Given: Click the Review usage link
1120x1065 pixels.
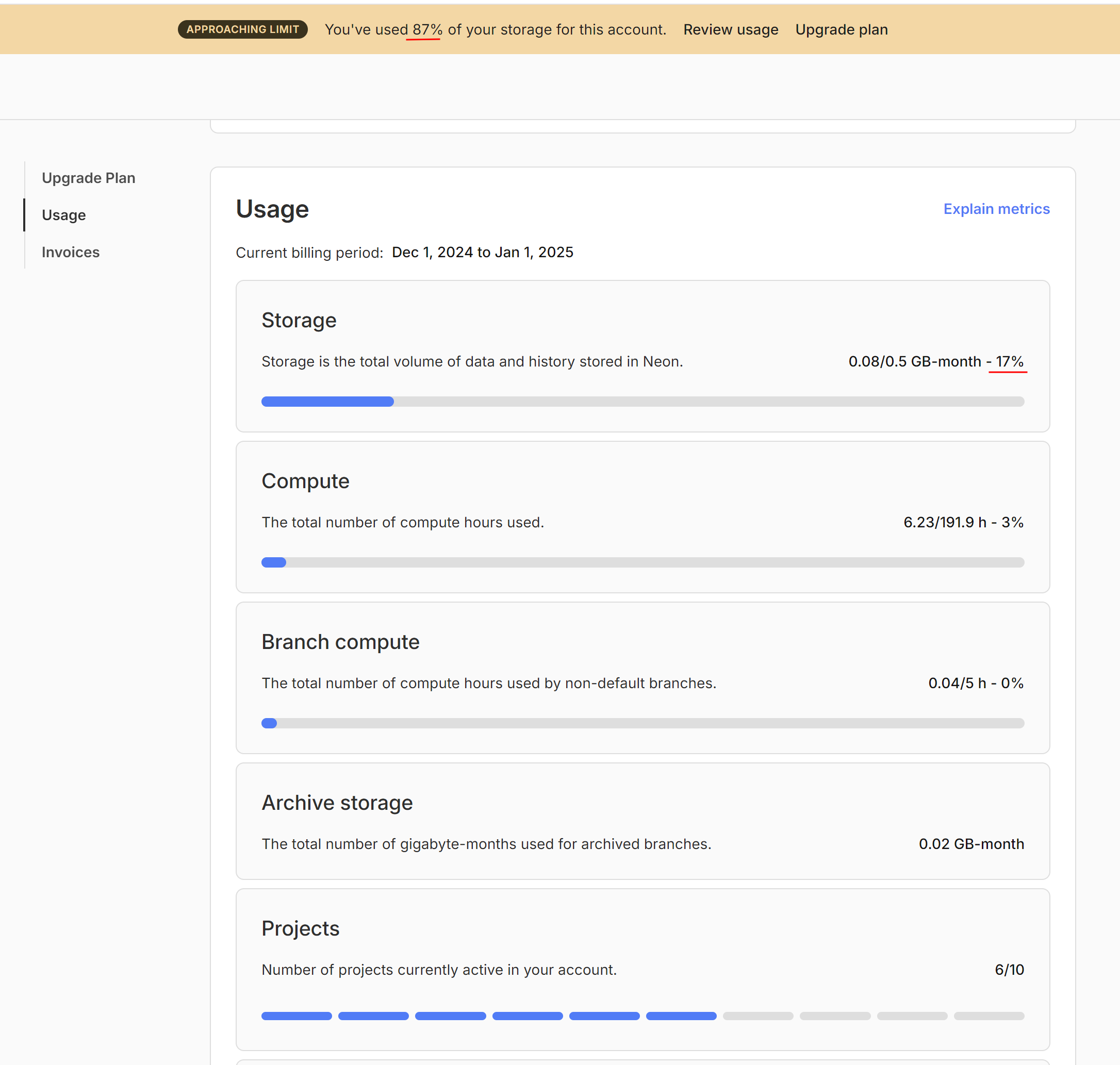Looking at the screenshot, I should point(730,29).
